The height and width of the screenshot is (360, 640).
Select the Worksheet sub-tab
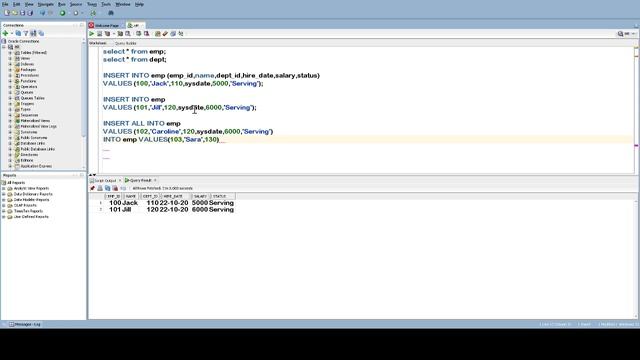click(98, 43)
